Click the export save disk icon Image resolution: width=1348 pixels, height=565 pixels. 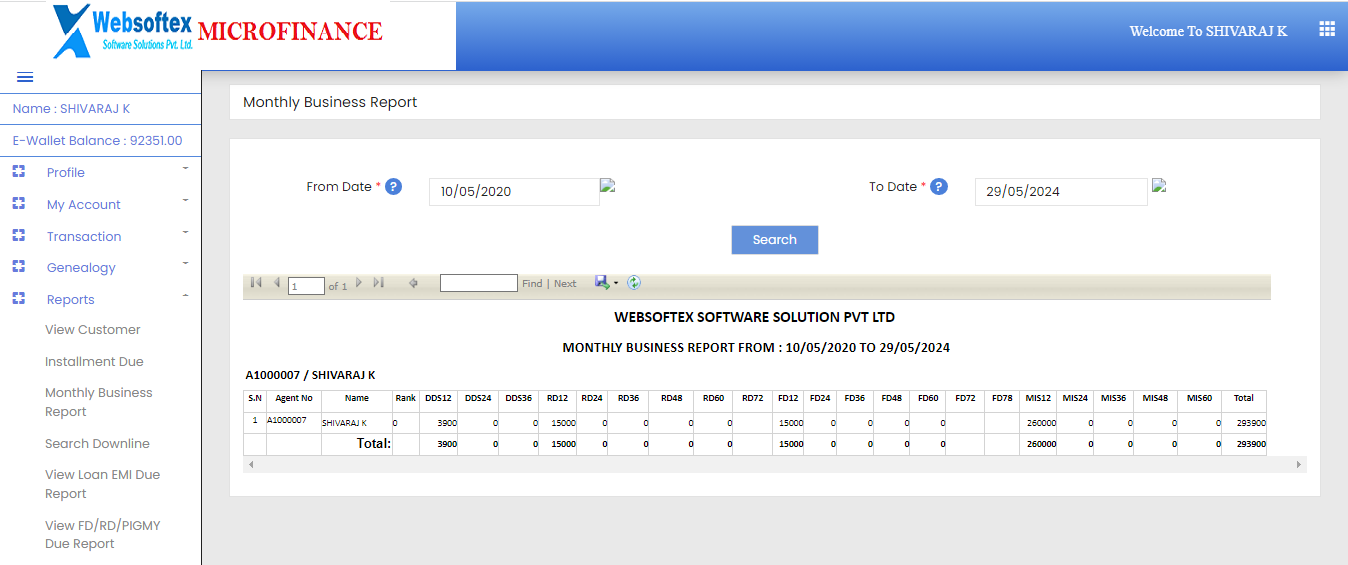click(602, 283)
